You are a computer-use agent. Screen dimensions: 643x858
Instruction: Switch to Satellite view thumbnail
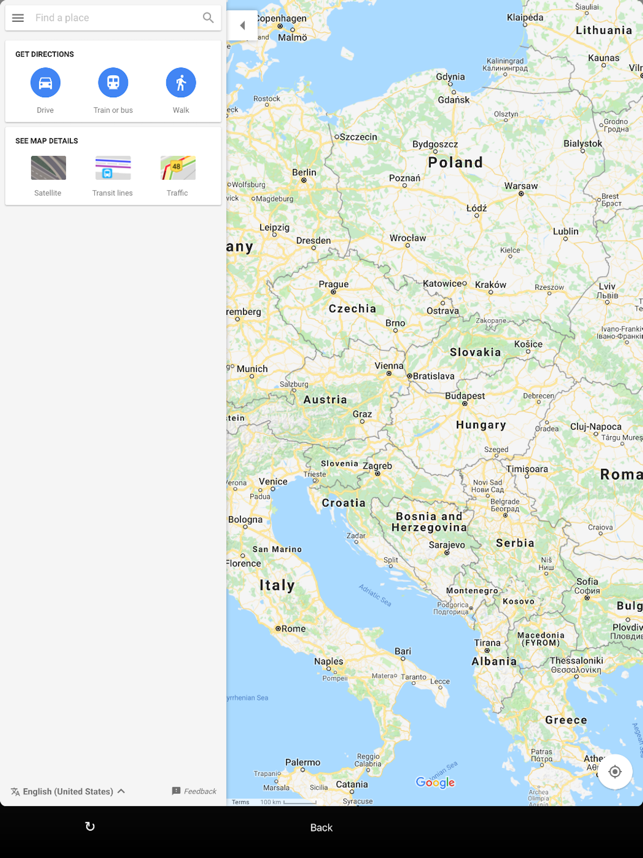[x=48, y=168]
